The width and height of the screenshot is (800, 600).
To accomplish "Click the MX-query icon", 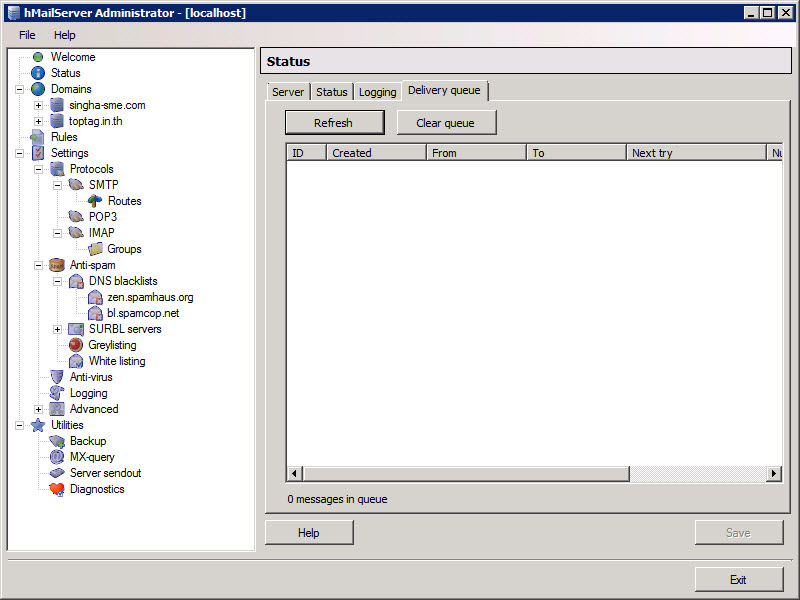I will pyautogui.click(x=57, y=457).
